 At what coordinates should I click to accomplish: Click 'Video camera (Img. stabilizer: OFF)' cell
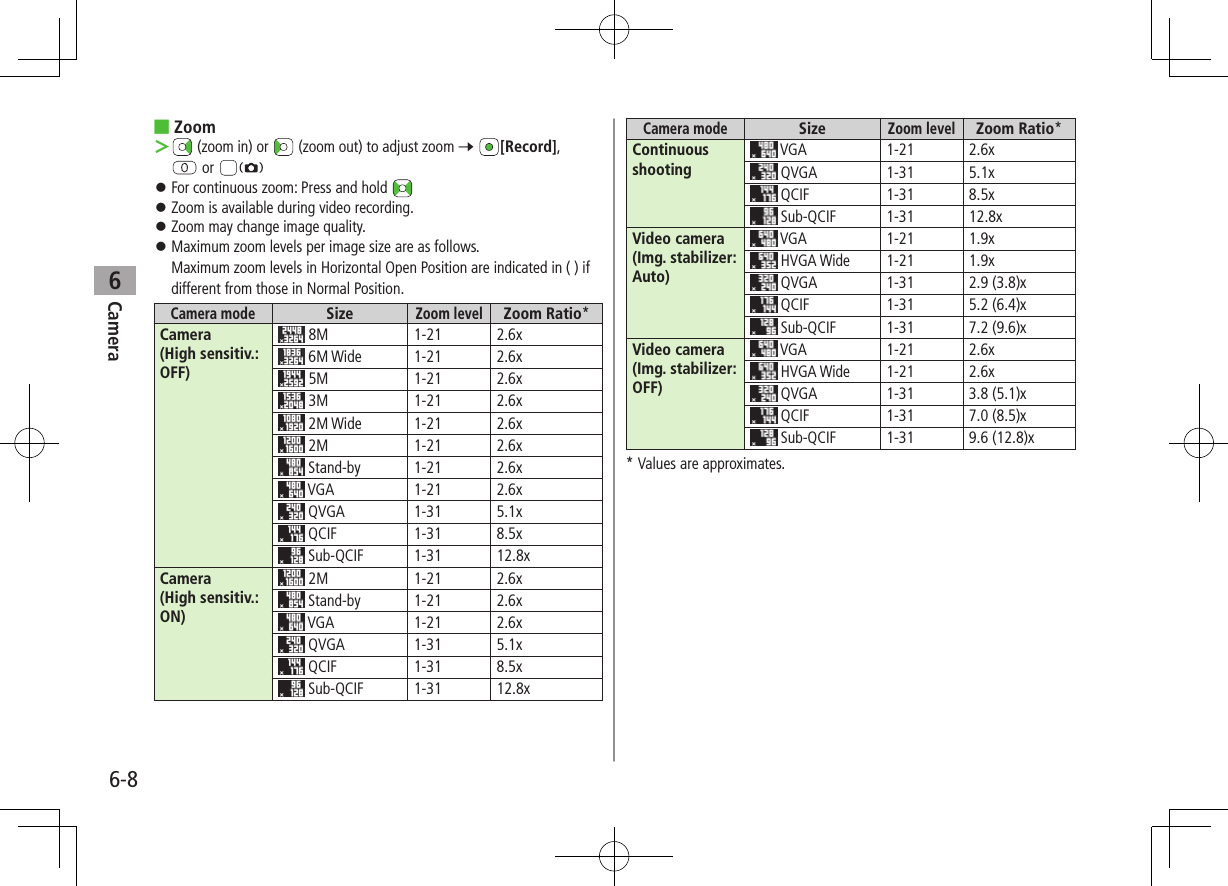pyautogui.click(x=685, y=394)
